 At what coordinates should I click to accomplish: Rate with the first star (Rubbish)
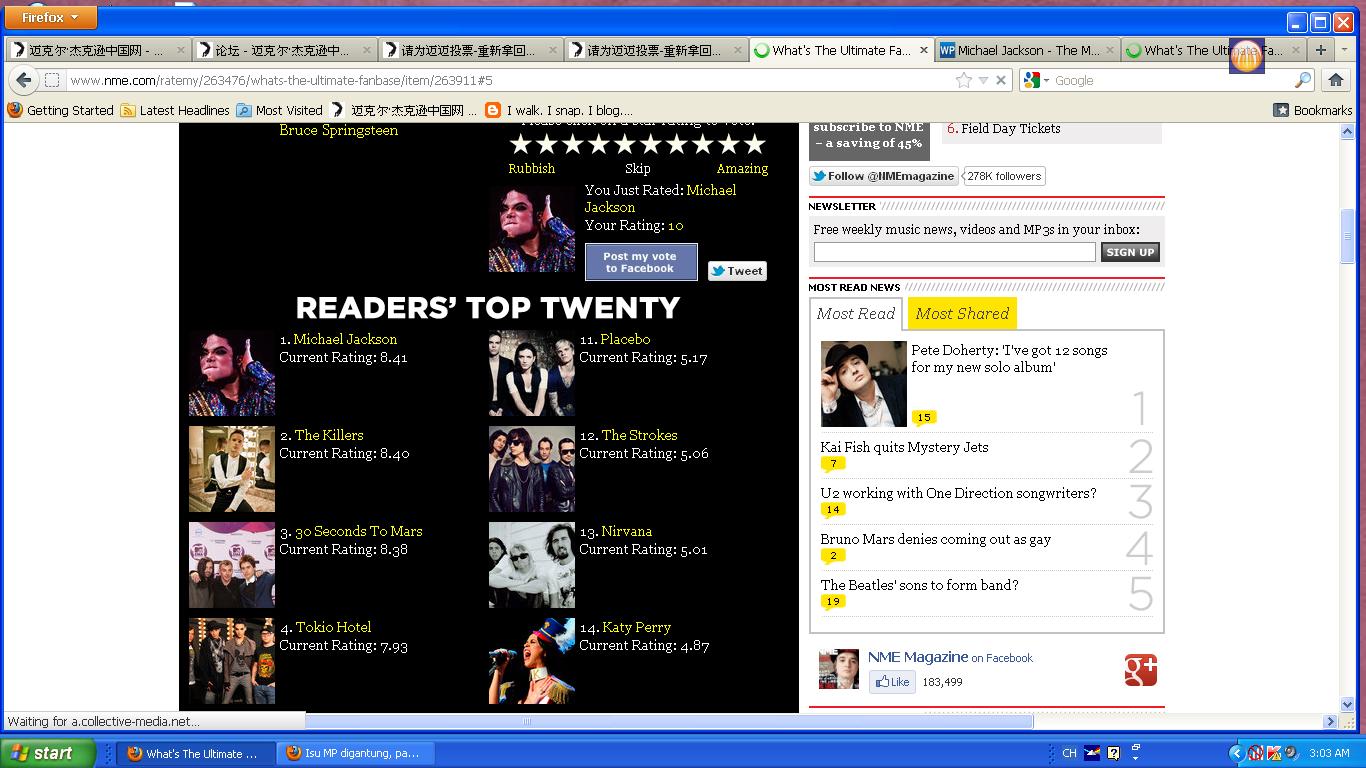tap(520, 145)
